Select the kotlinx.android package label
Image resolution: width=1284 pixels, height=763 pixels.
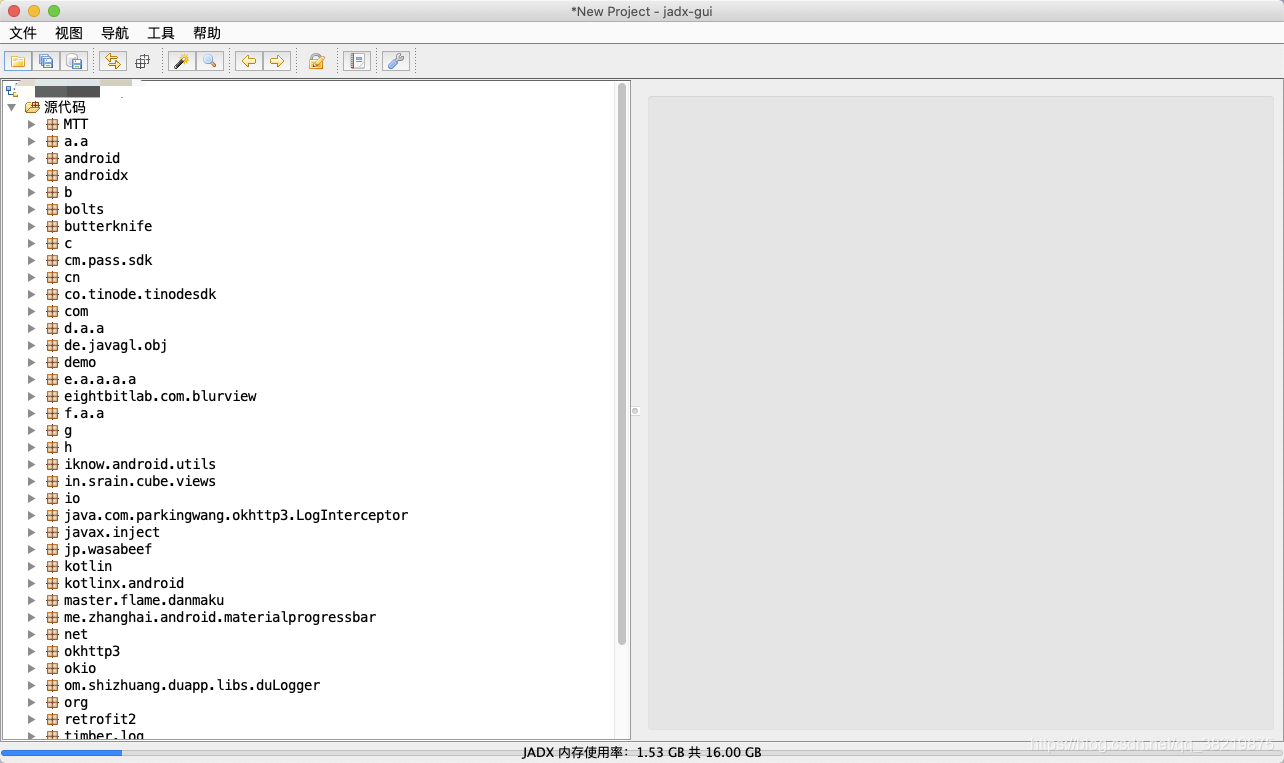pos(124,583)
